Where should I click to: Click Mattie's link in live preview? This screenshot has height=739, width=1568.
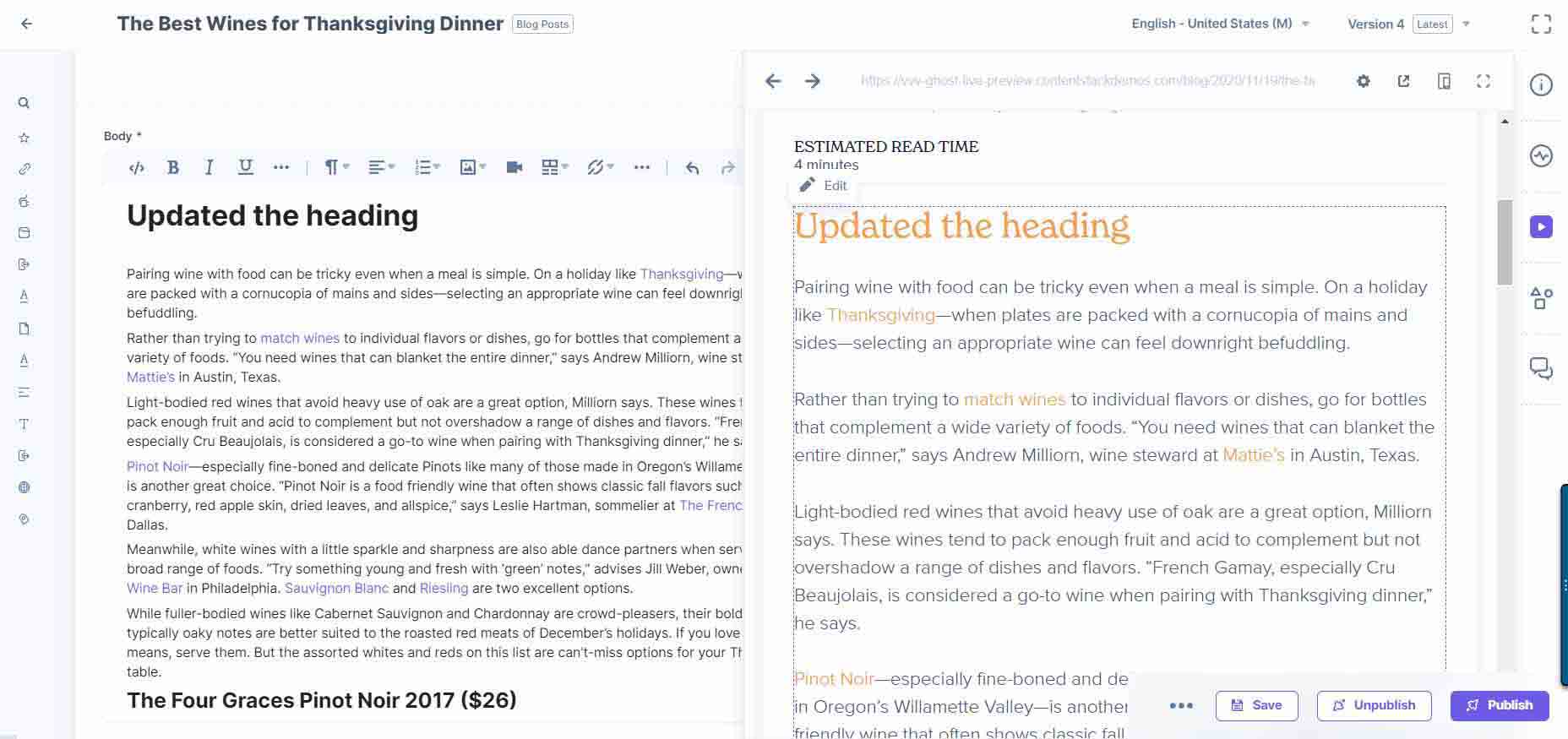point(1254,455)
